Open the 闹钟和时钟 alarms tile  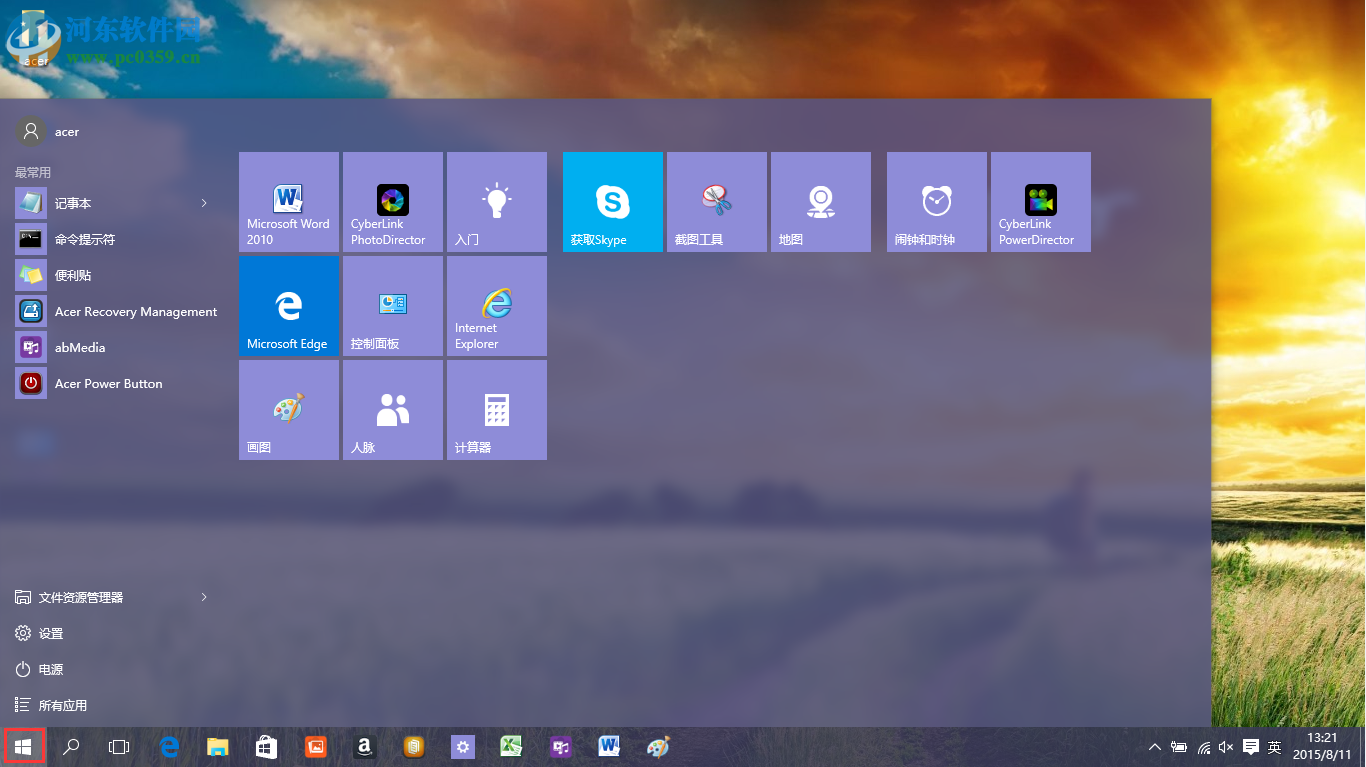point(936,201)
